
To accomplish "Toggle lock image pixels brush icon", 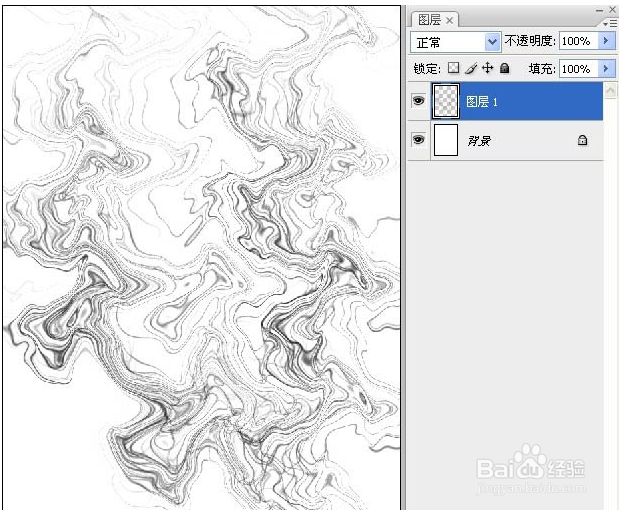I will pyautogui.click(x=471, y=69).
